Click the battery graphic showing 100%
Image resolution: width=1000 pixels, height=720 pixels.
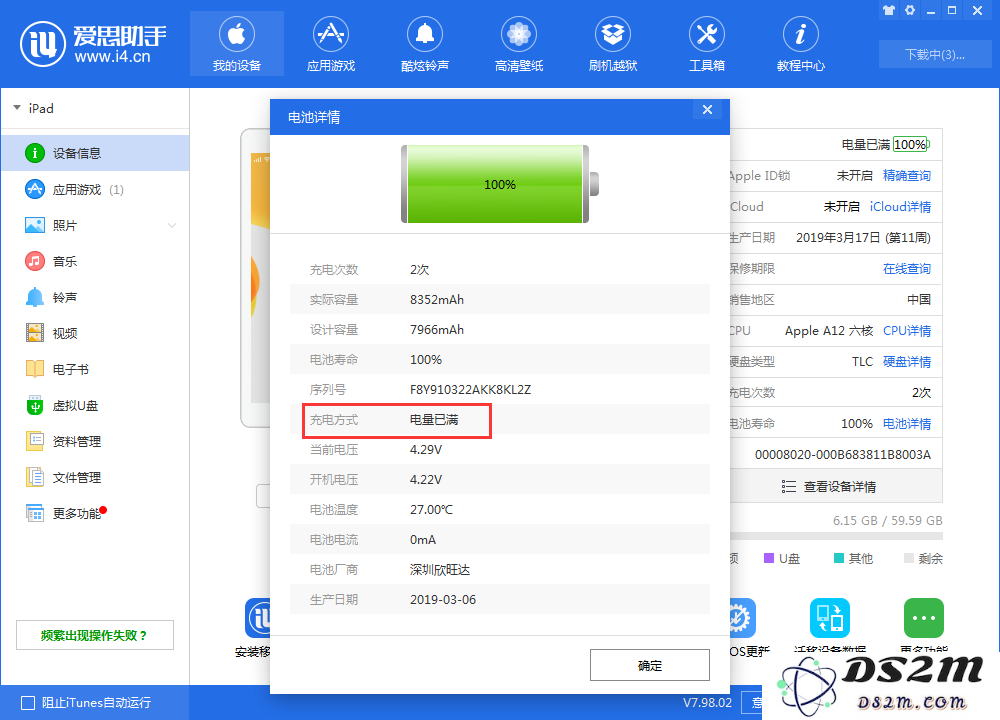point(499,184)
